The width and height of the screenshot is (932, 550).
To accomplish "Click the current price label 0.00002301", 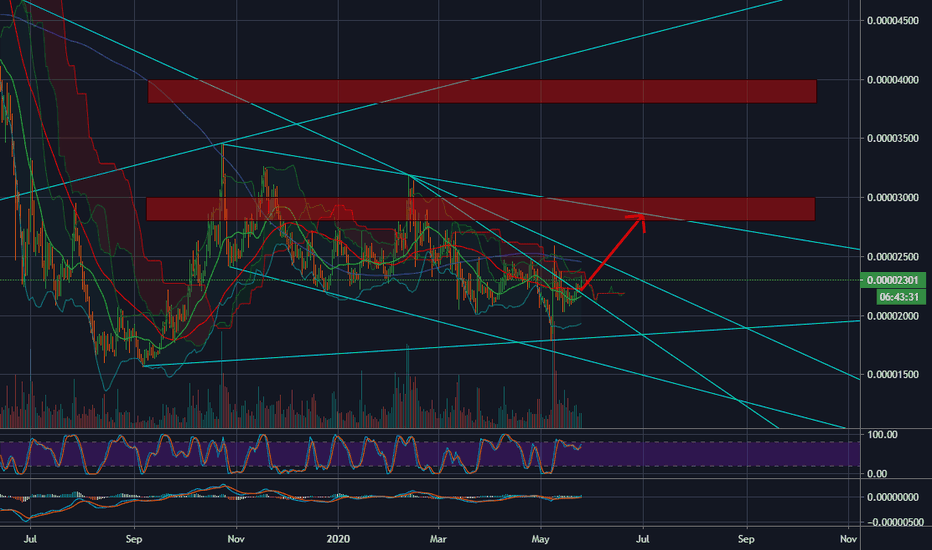I will coord(893,280).
